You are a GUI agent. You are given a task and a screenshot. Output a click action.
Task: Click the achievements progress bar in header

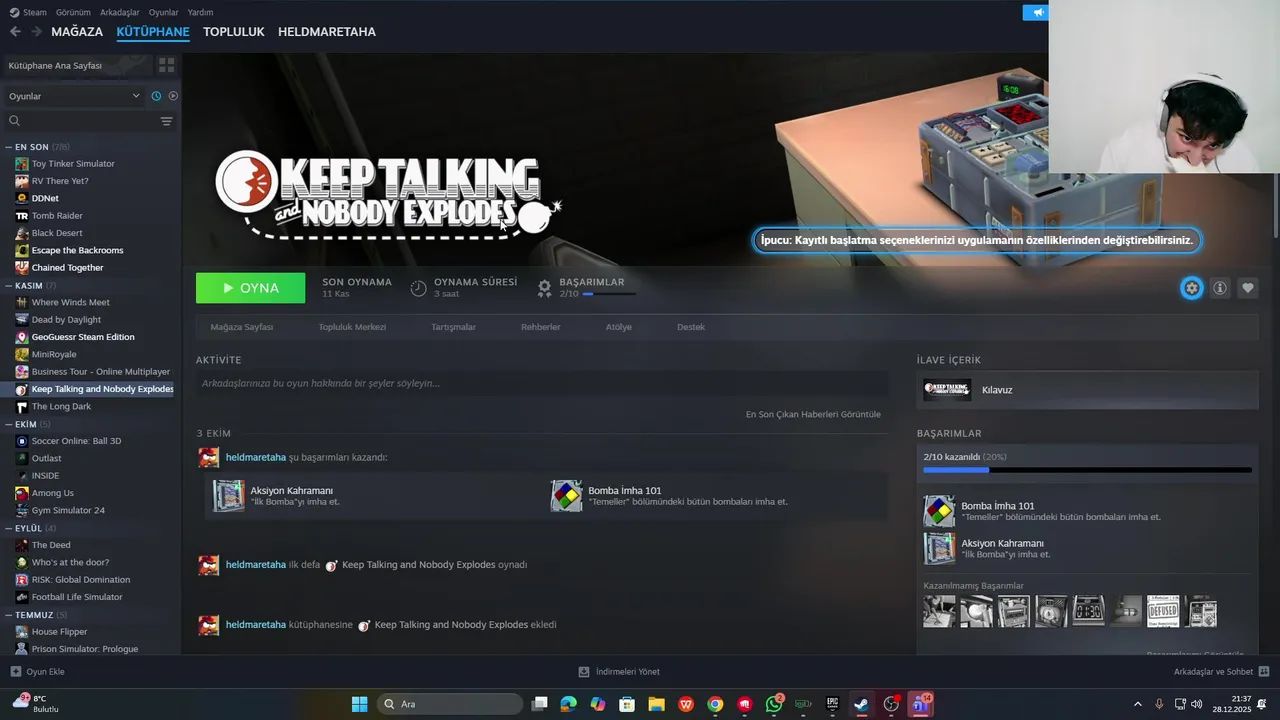click(609, 294)
